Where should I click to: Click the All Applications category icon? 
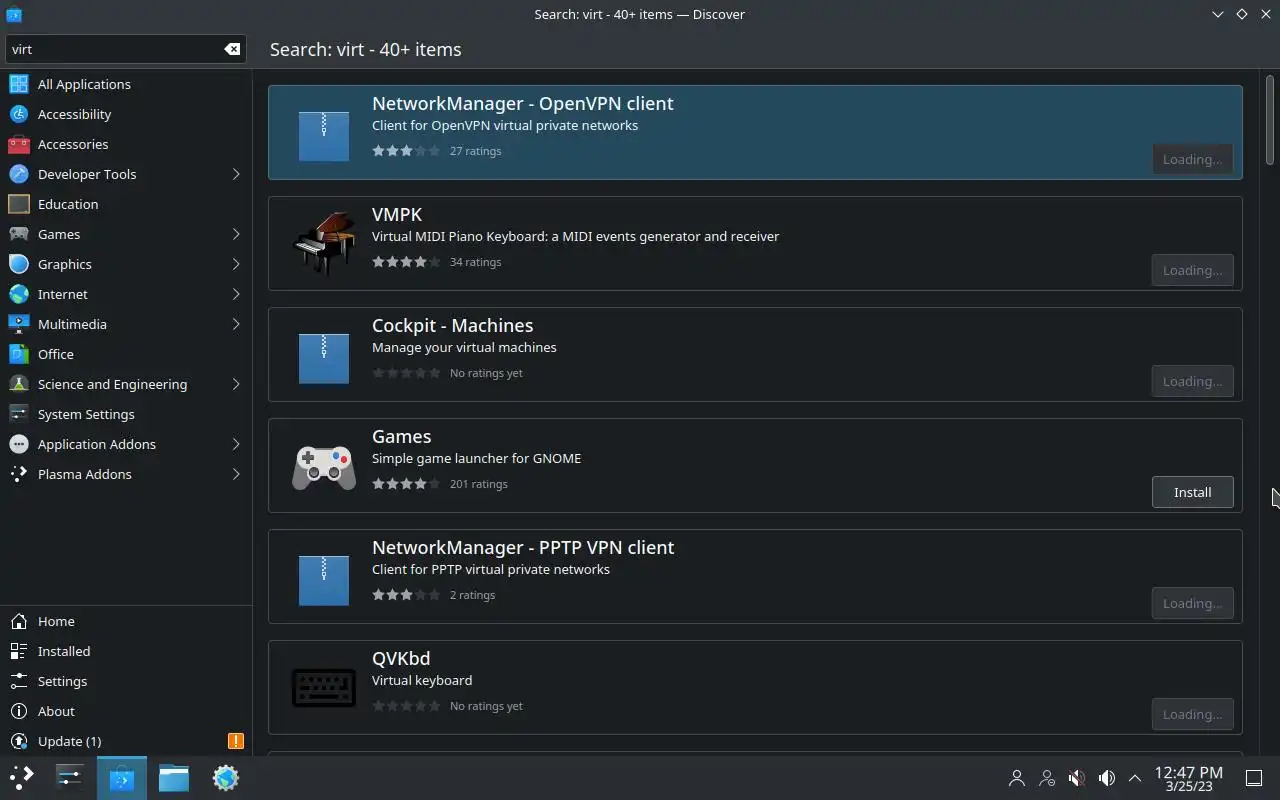(19, 84)
